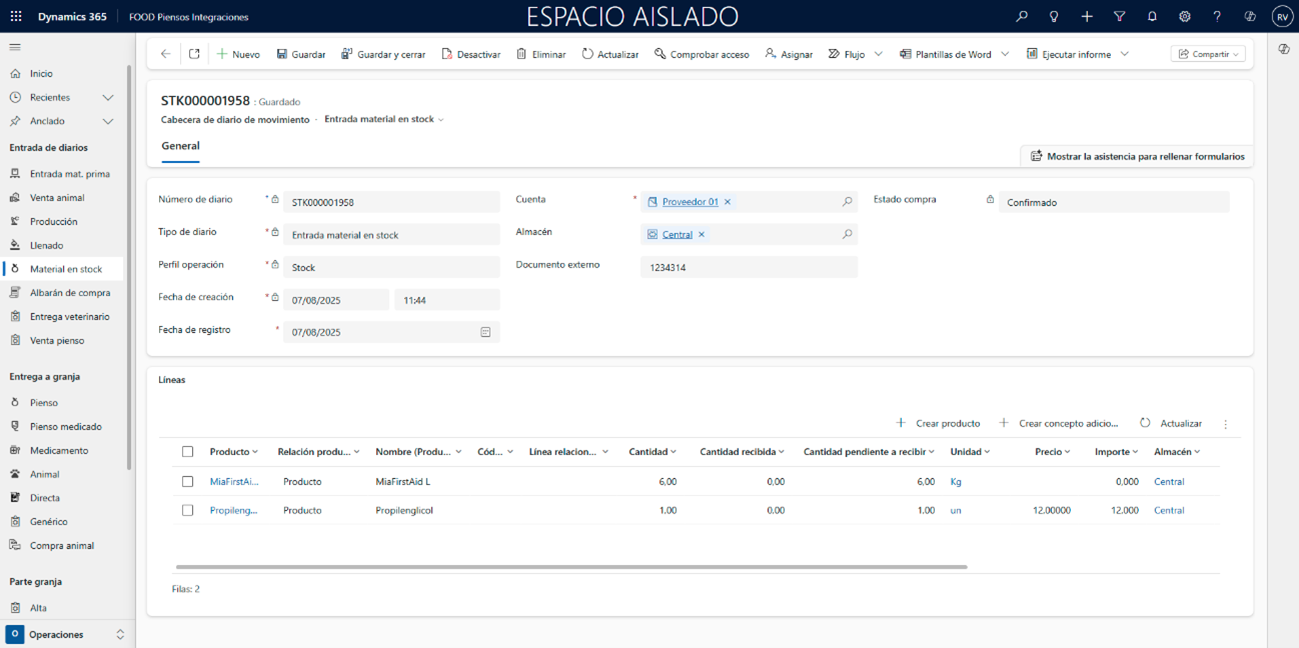Select the General tab

[181, 146]
